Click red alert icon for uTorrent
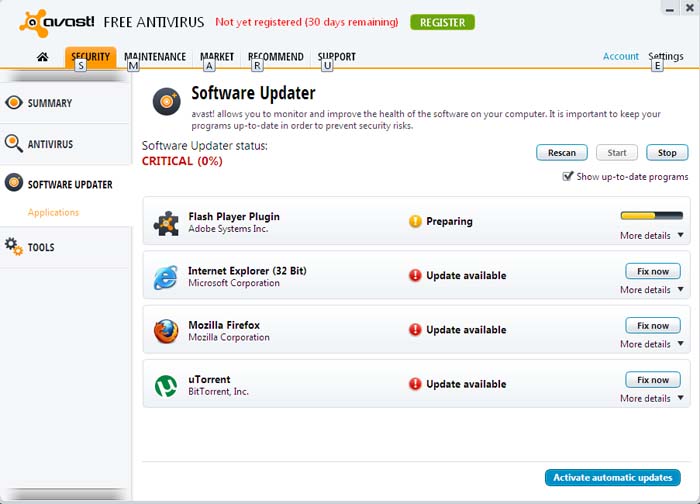This screenshot has width=700, height=504. click(415, 384)
